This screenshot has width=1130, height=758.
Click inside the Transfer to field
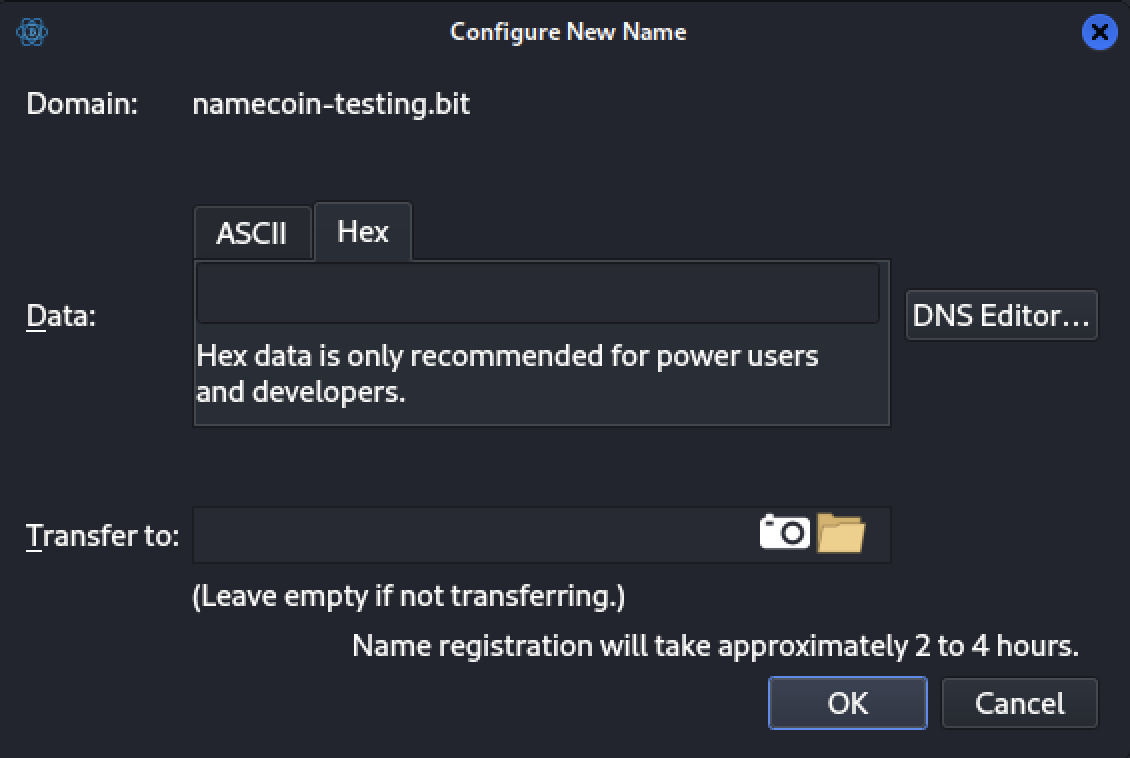pos(450,534)
